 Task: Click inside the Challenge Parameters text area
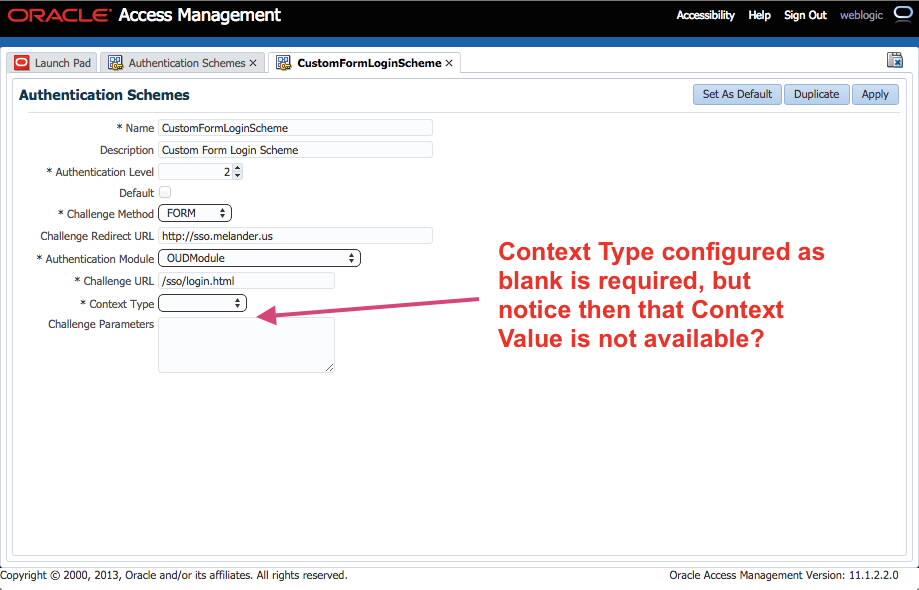[x=245, y=345]
